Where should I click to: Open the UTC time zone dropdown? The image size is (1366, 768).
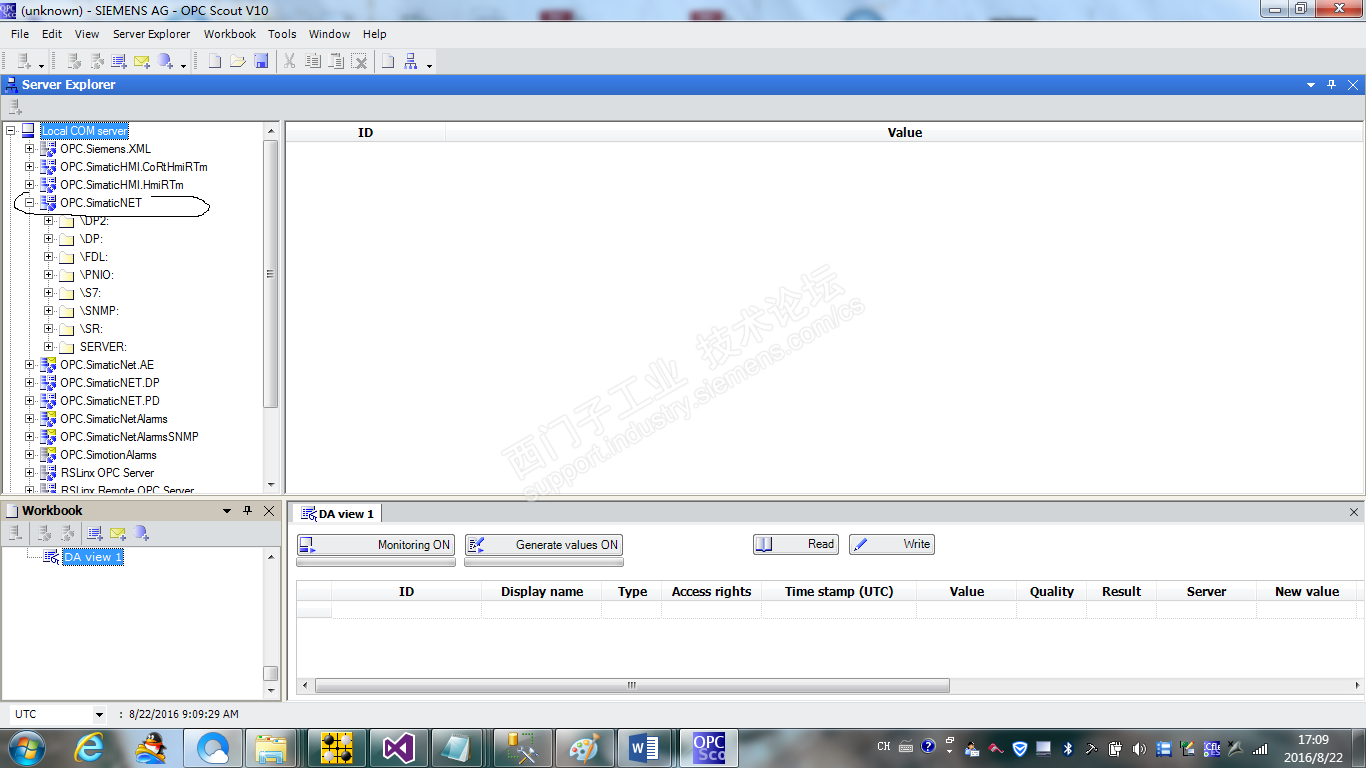[99, 715]
